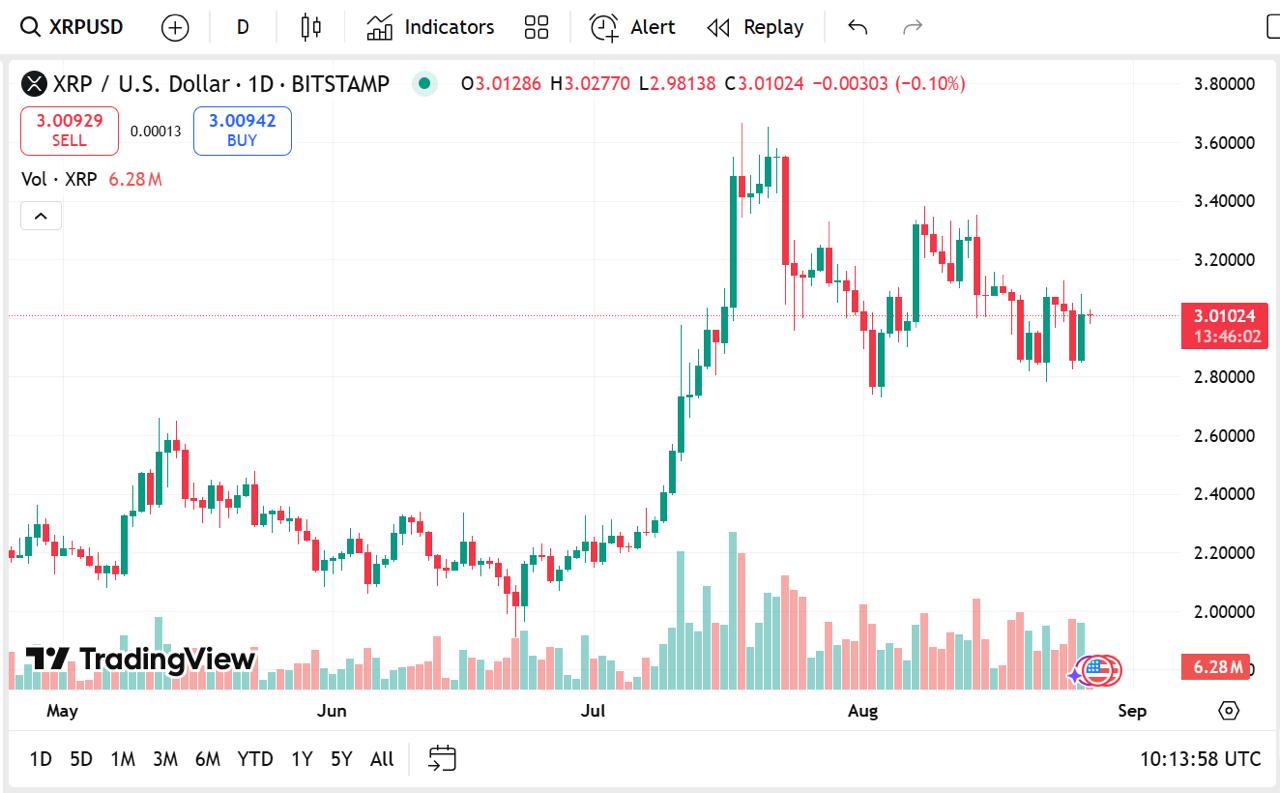Create a new price Alert
The image size is (1280, 793).
pyautogui.click(x=632, y=27)
